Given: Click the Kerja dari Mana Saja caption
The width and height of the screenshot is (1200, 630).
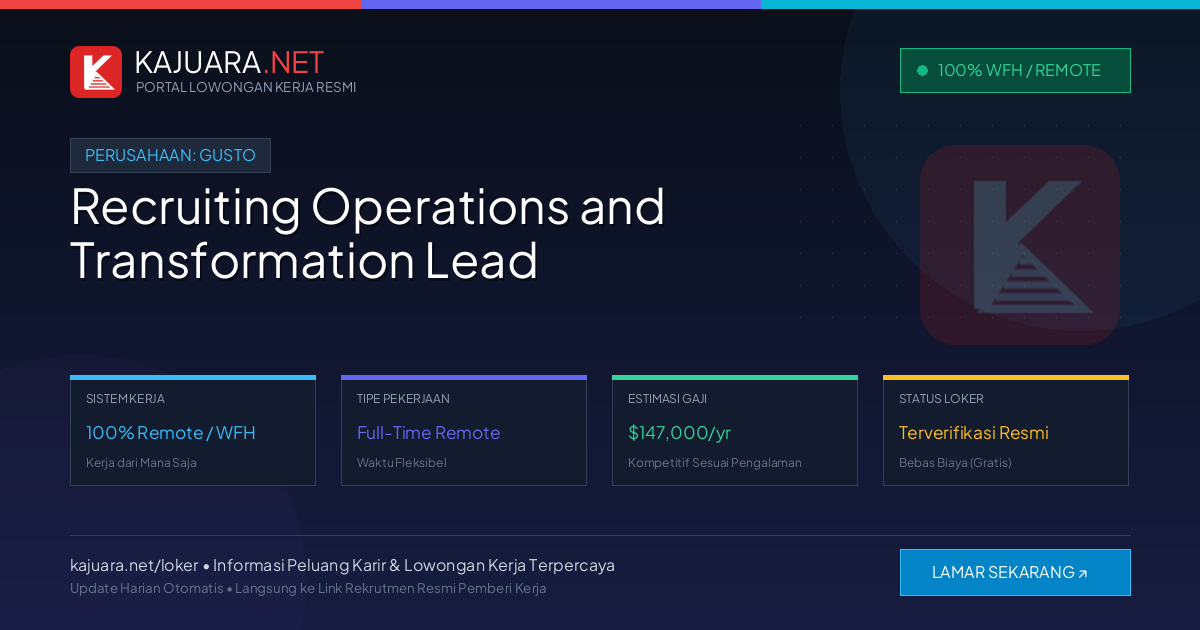Looking at the screenshot, I should coord(141,463).
